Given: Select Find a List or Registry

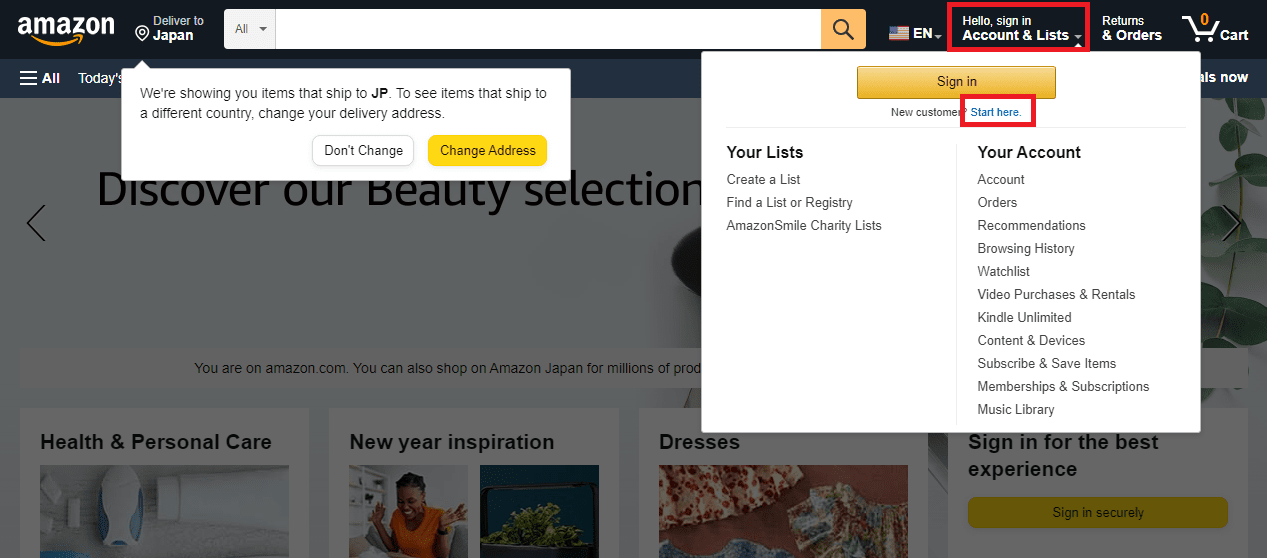Looking at the screenshot, I should (x=790, y=203).
